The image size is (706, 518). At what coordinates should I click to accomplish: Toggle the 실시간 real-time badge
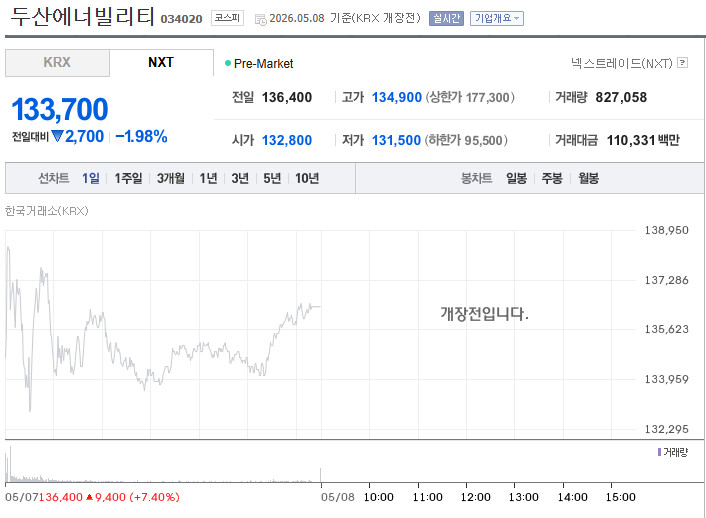(x=446, y=18)
